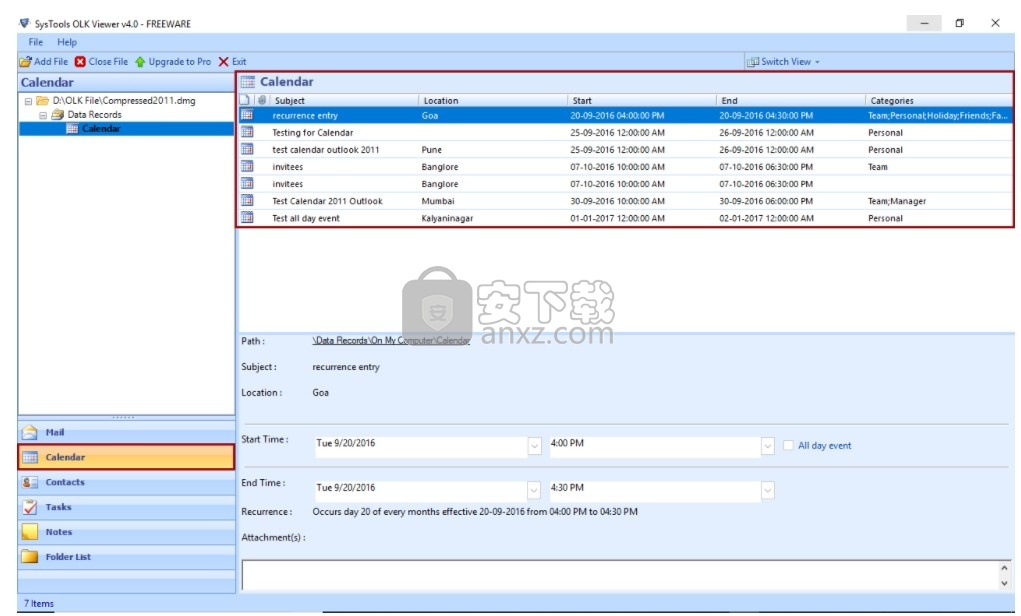This screenshot has width=1021, height=616.
Task: Click the Close File button label
Action: click(x=108, y=62)
